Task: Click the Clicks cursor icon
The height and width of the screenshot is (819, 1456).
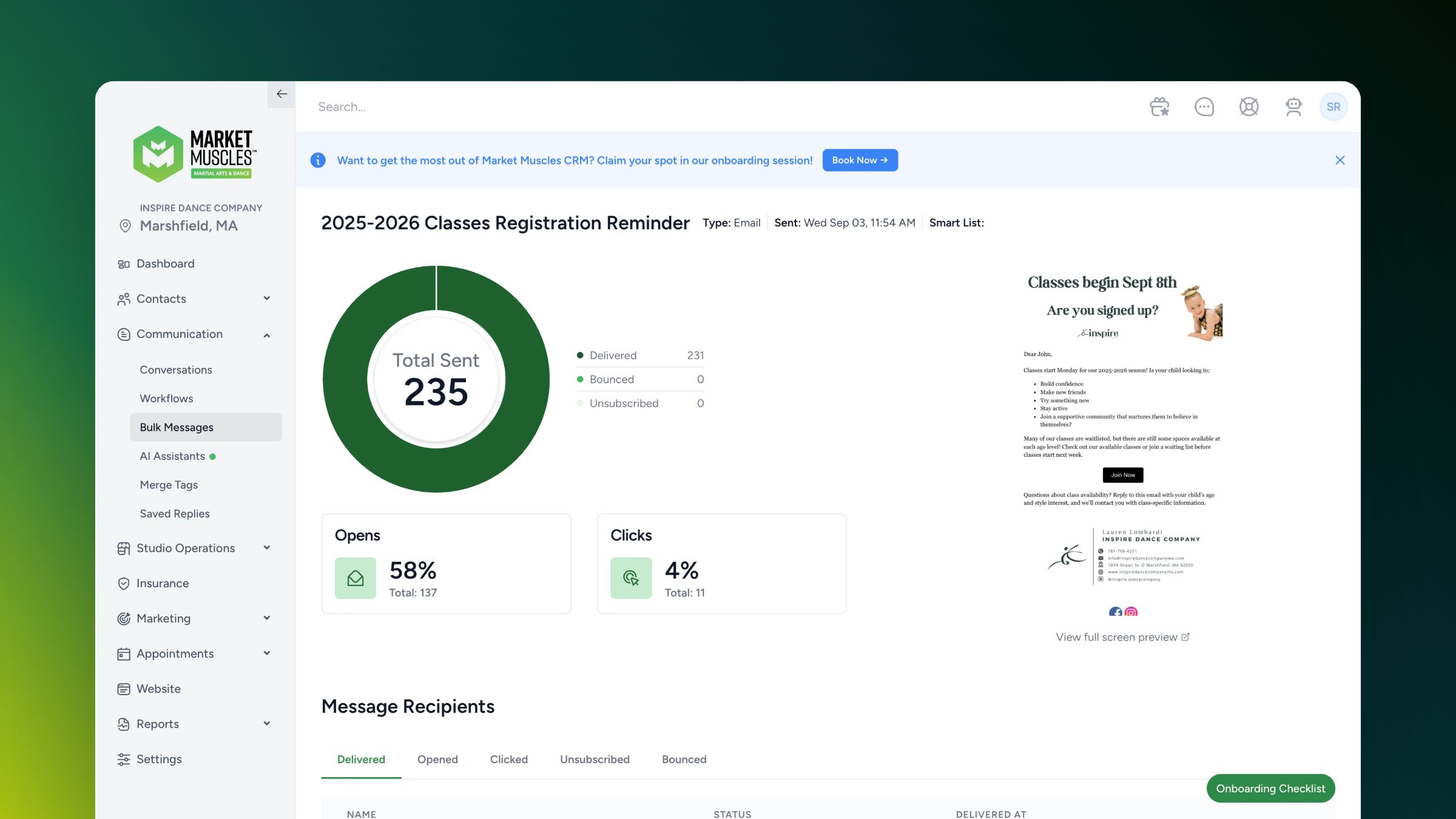Action: [631, 578]
